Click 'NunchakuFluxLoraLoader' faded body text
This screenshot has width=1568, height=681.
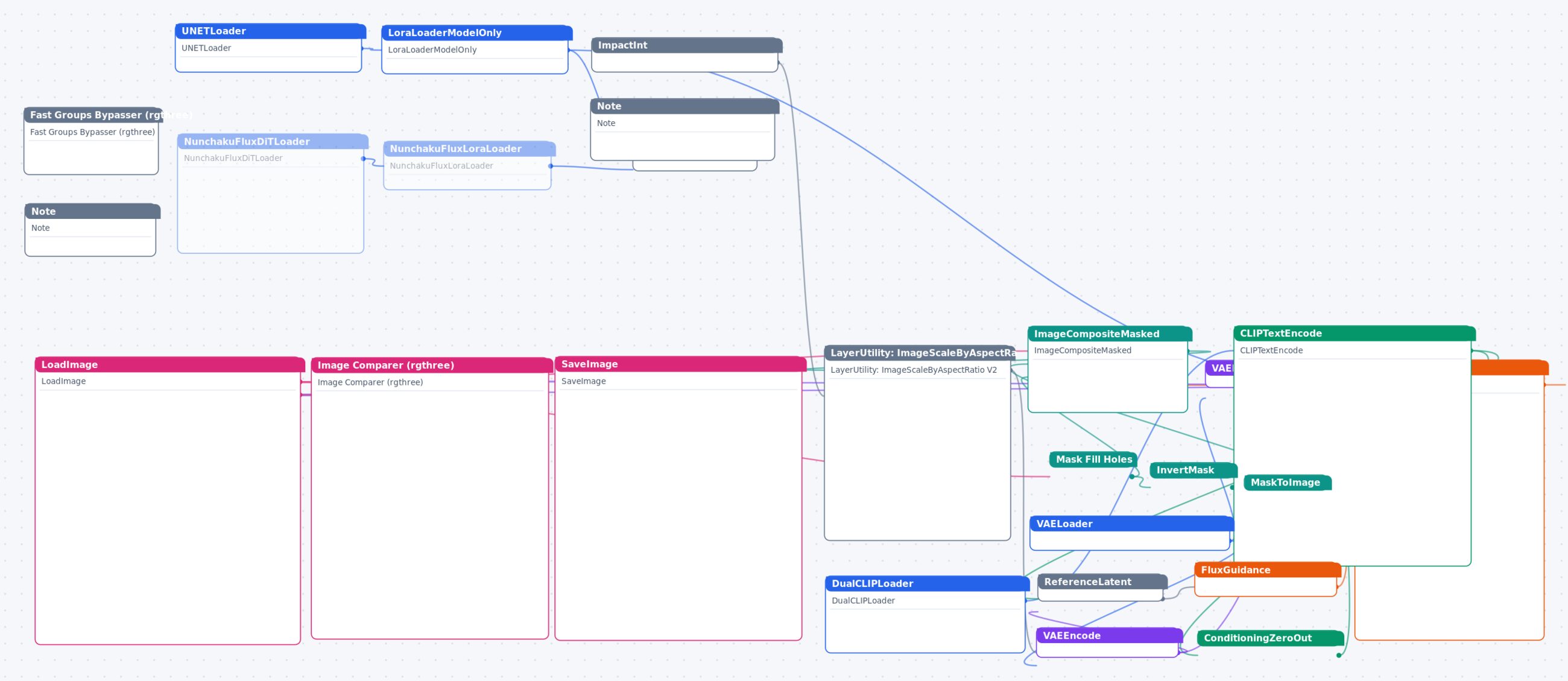click(x=441, y=165)
